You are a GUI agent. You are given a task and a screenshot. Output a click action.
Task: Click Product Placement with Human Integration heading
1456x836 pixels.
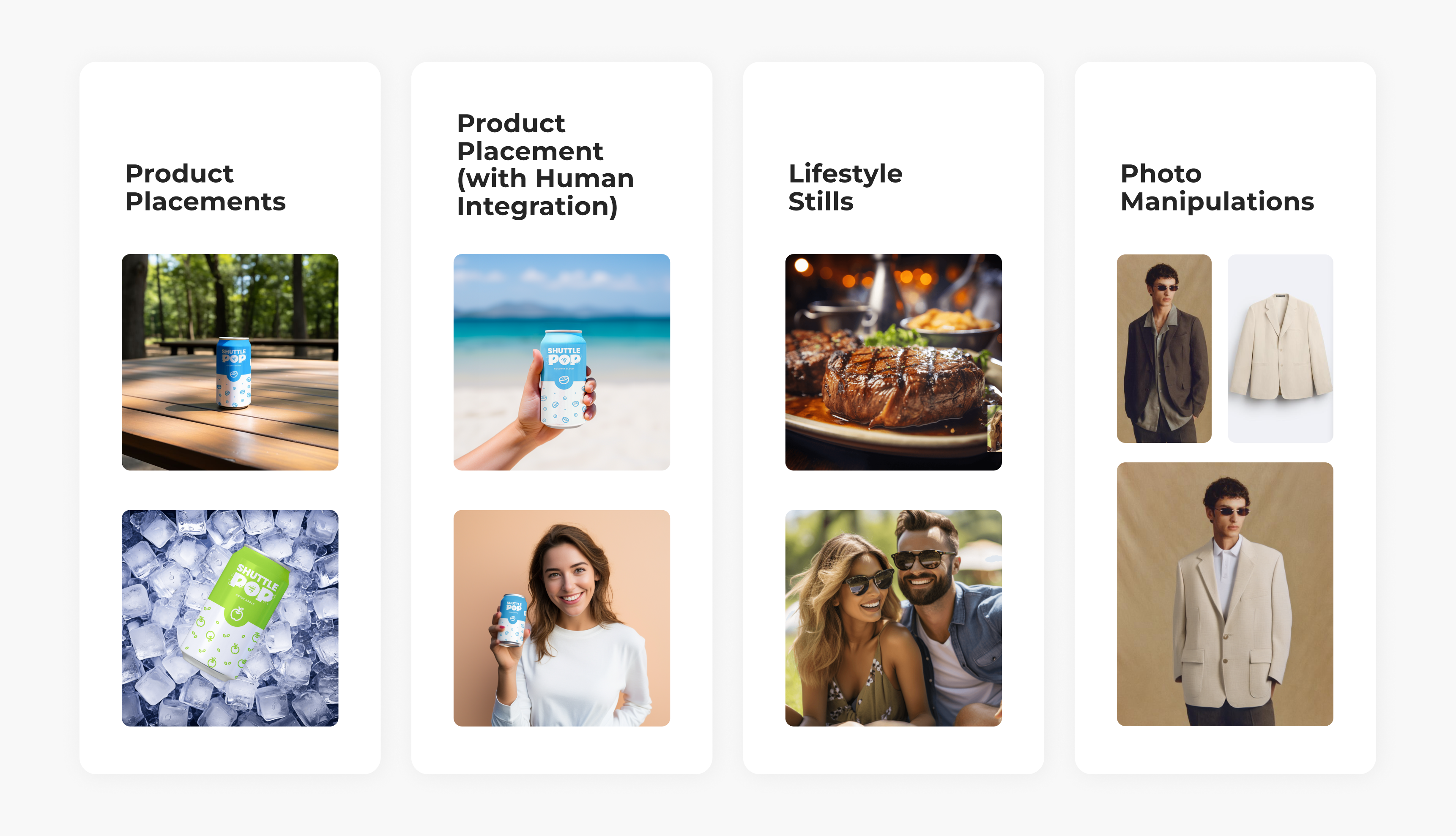point(545,165)
